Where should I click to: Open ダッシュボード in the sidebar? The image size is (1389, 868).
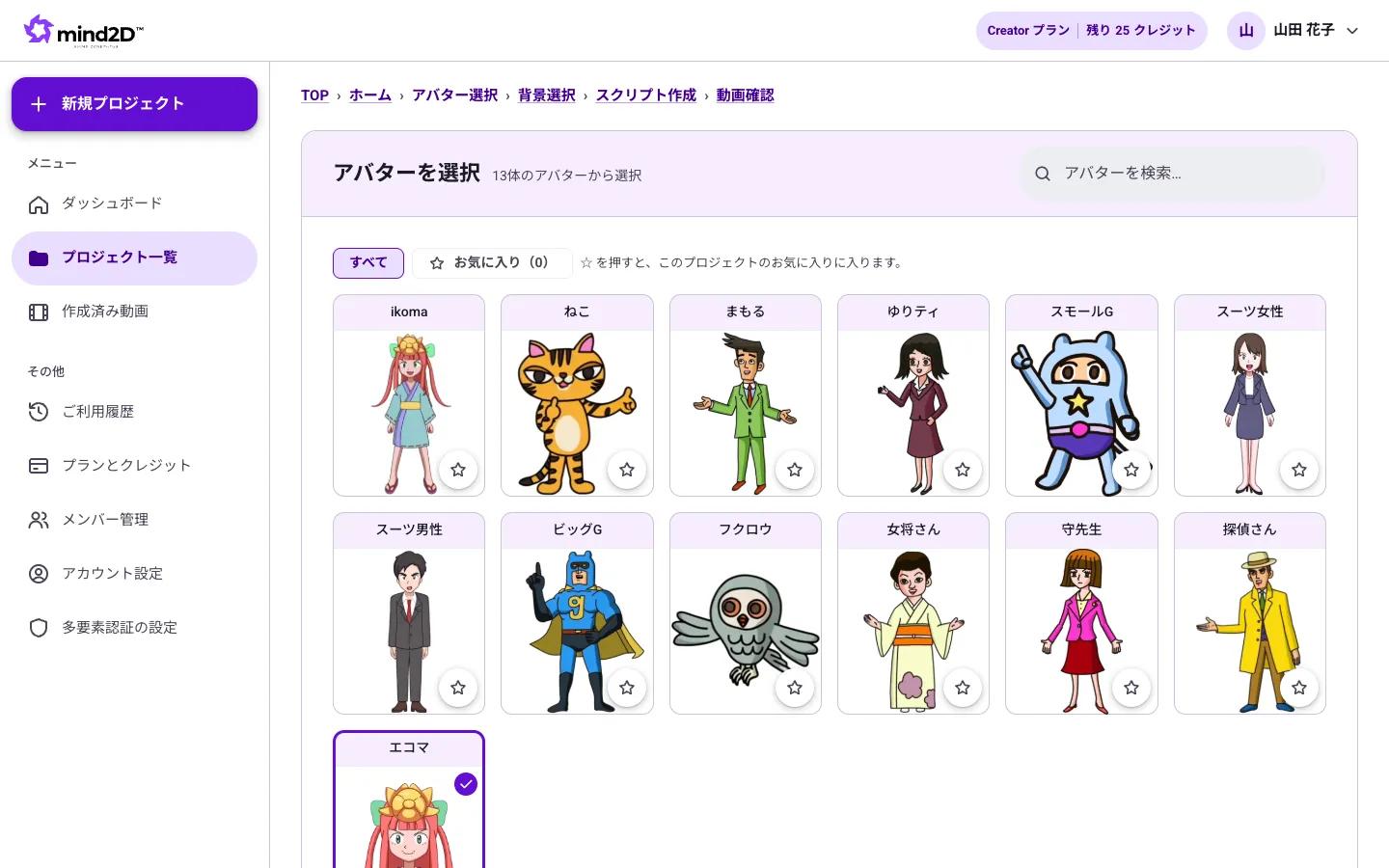(x=135, y=204)
